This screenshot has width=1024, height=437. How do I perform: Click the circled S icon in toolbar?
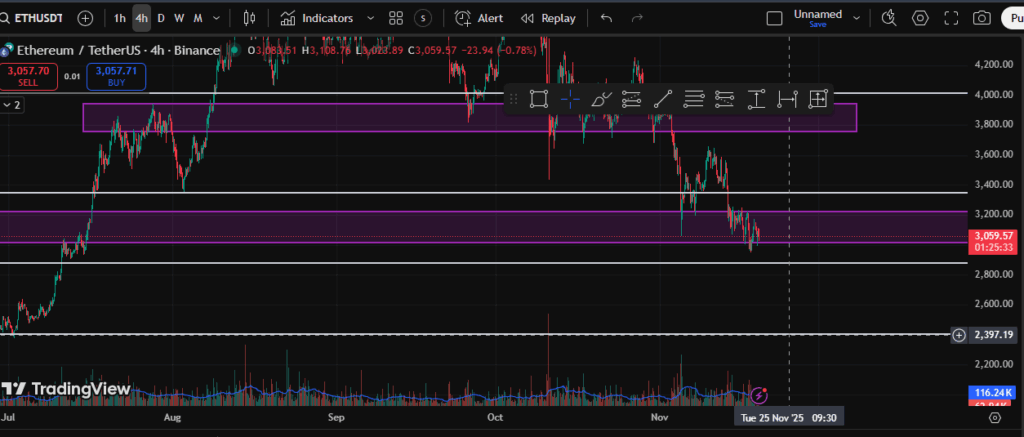pyautogui.click(x=423, y=18)
